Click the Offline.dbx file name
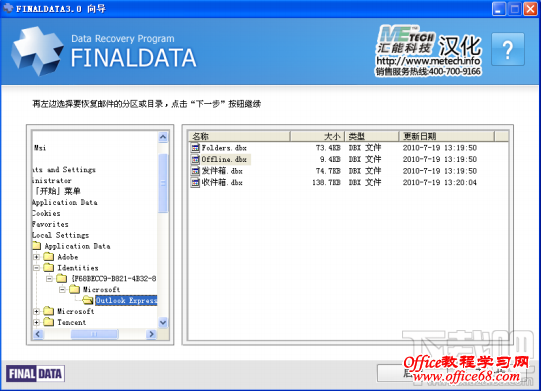This screenshot has height=391, width=542. [x=224, y=159]
